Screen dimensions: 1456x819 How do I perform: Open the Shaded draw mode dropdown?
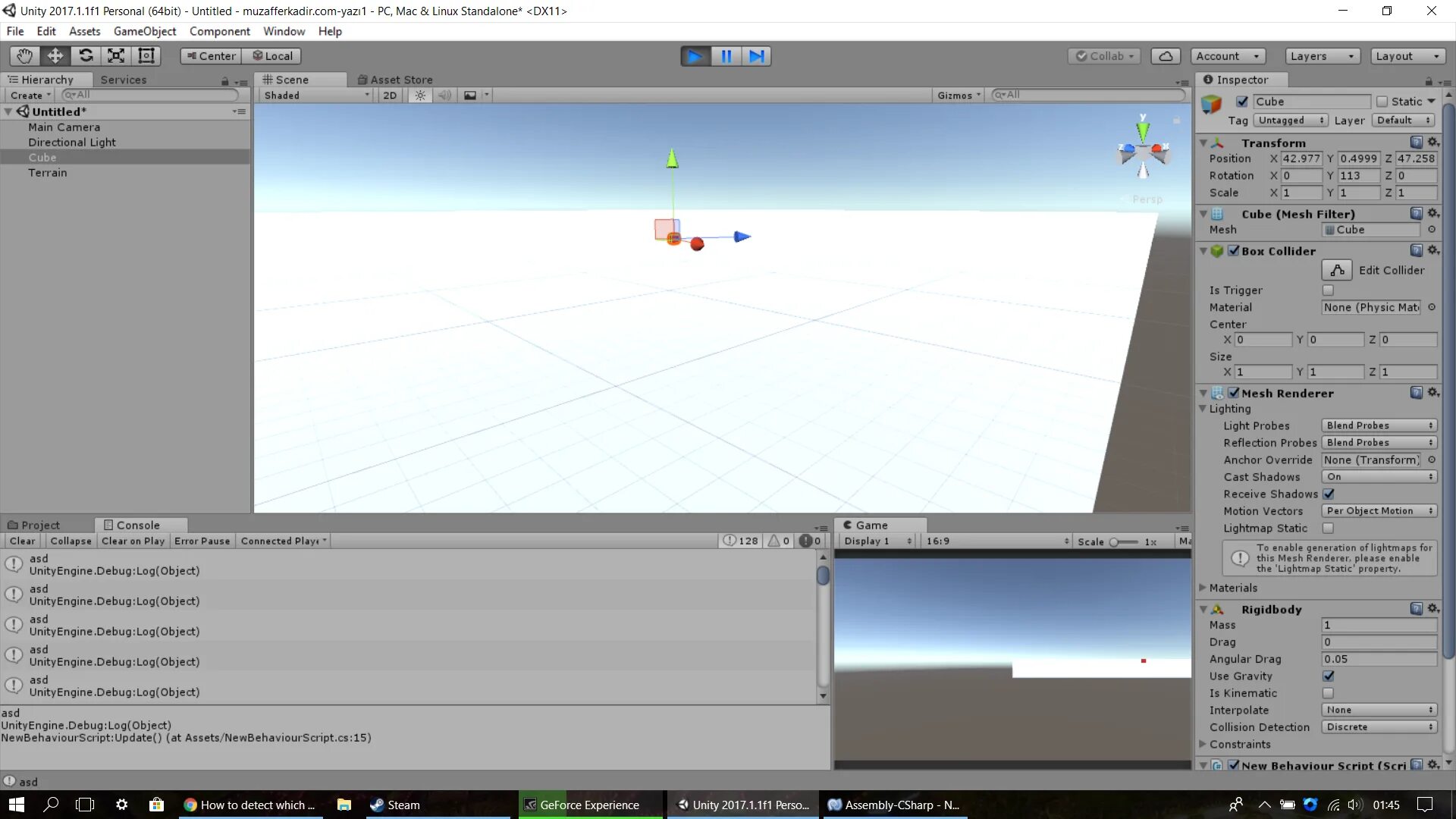pos(316,96)
